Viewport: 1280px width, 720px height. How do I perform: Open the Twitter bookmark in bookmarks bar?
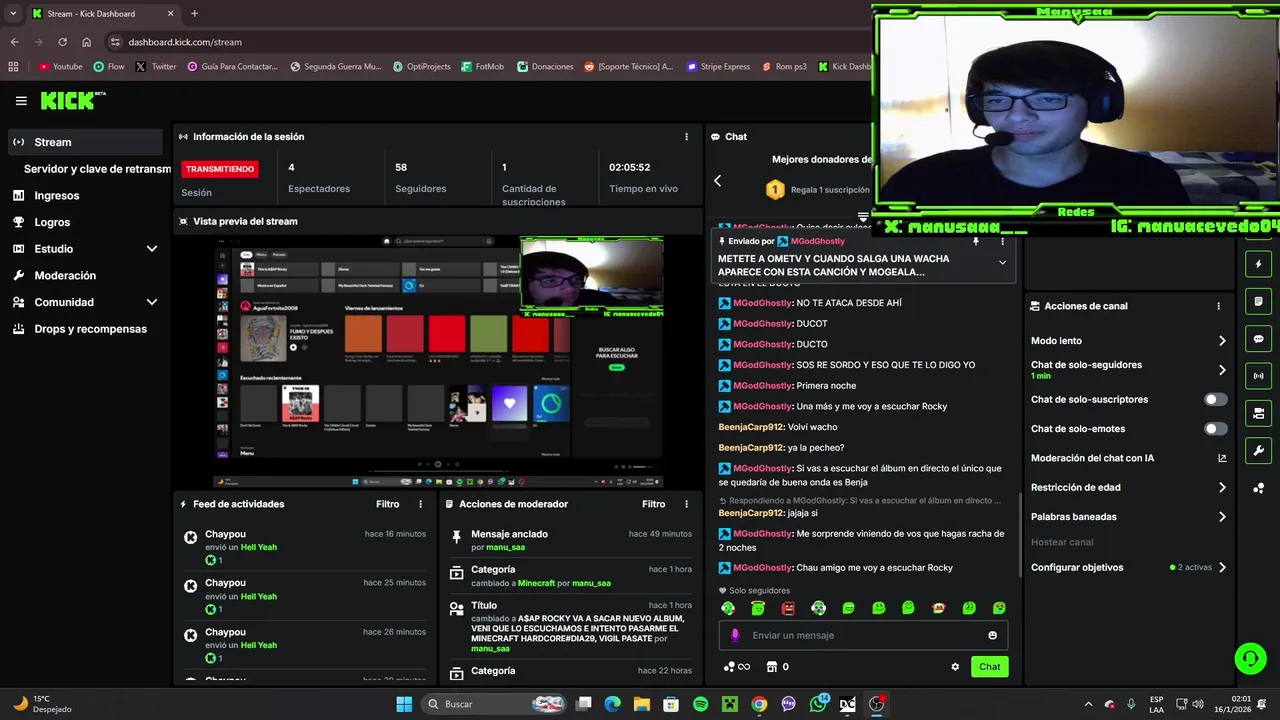click(156, 67)
